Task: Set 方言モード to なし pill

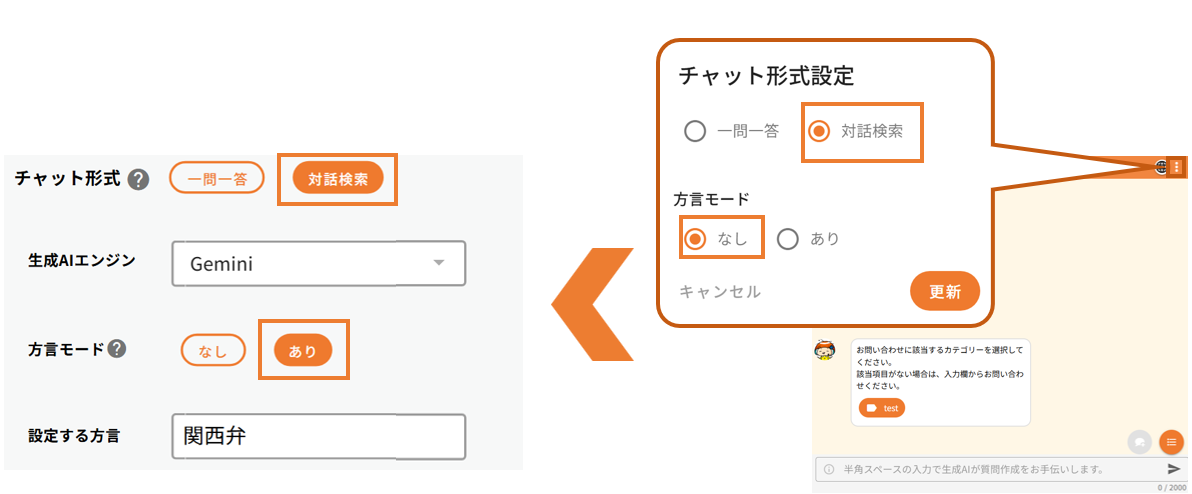Action: (213, 350)
